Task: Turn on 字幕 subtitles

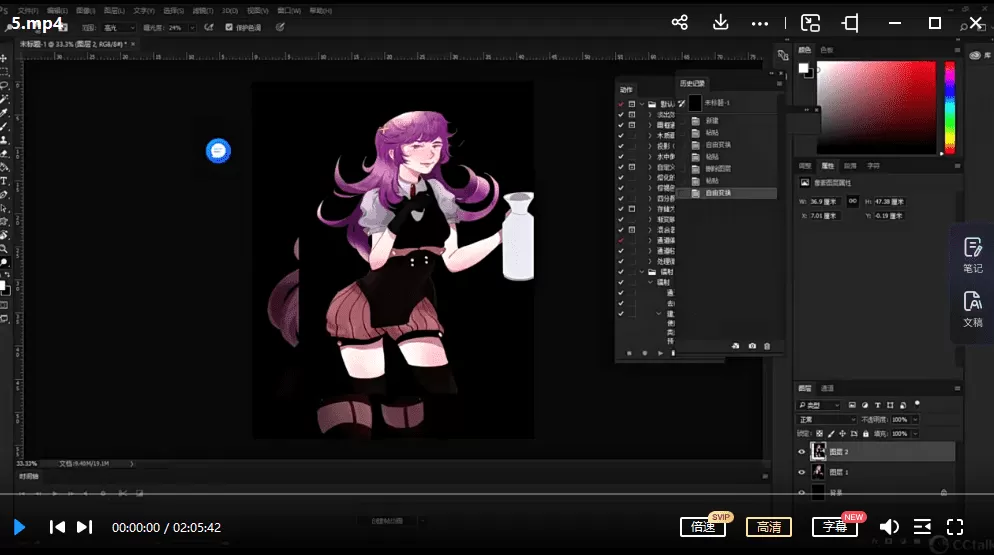Action: click(834, 527)
